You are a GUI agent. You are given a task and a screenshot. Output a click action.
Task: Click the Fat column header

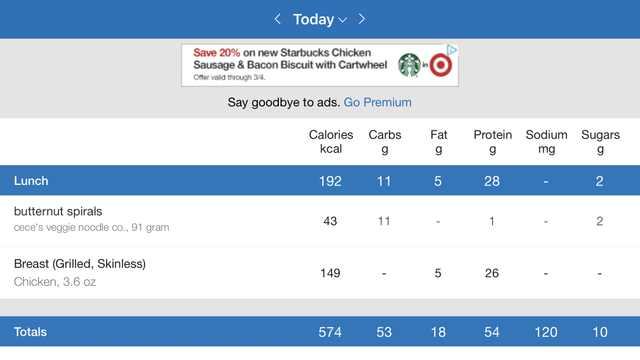tap(438, 142)
